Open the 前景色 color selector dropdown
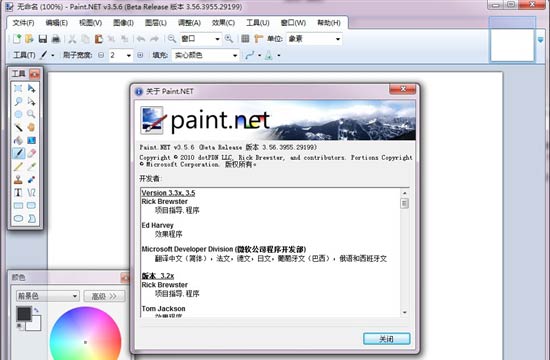This screenshot has height=360, width=550. pyautogui.click(x=47, y=296)
